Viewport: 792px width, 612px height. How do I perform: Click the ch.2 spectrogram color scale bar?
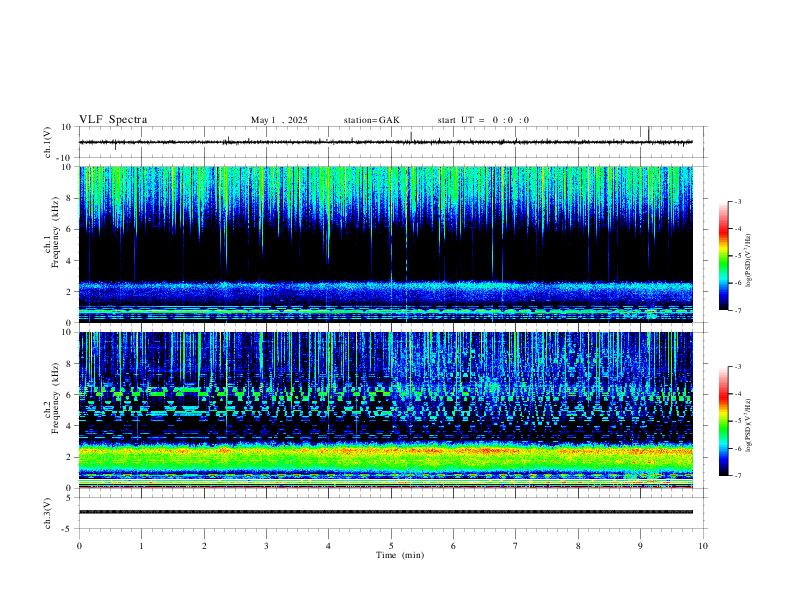[x=723, y=421]
